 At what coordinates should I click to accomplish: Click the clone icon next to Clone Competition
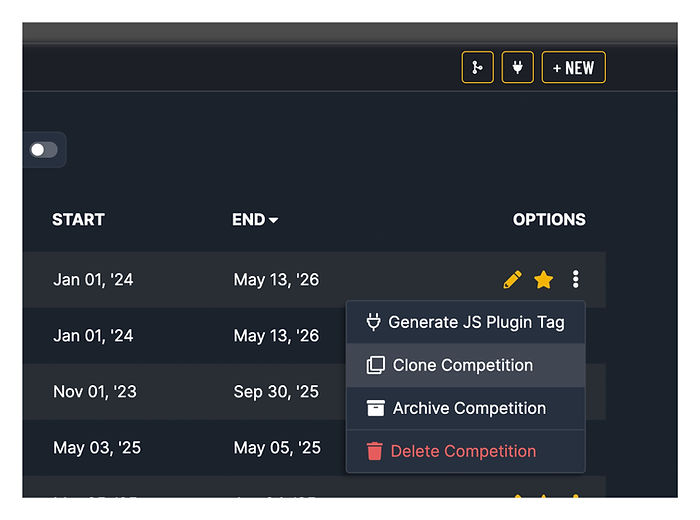[x=375, y=365]
